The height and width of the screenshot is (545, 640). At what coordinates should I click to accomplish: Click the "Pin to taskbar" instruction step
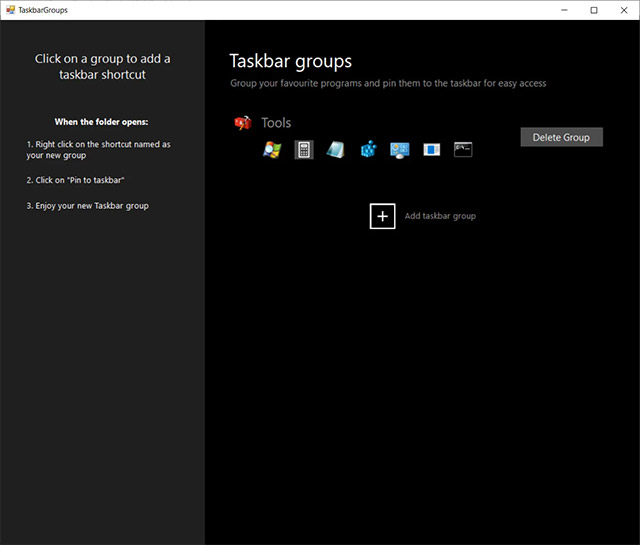pos(75,180)
